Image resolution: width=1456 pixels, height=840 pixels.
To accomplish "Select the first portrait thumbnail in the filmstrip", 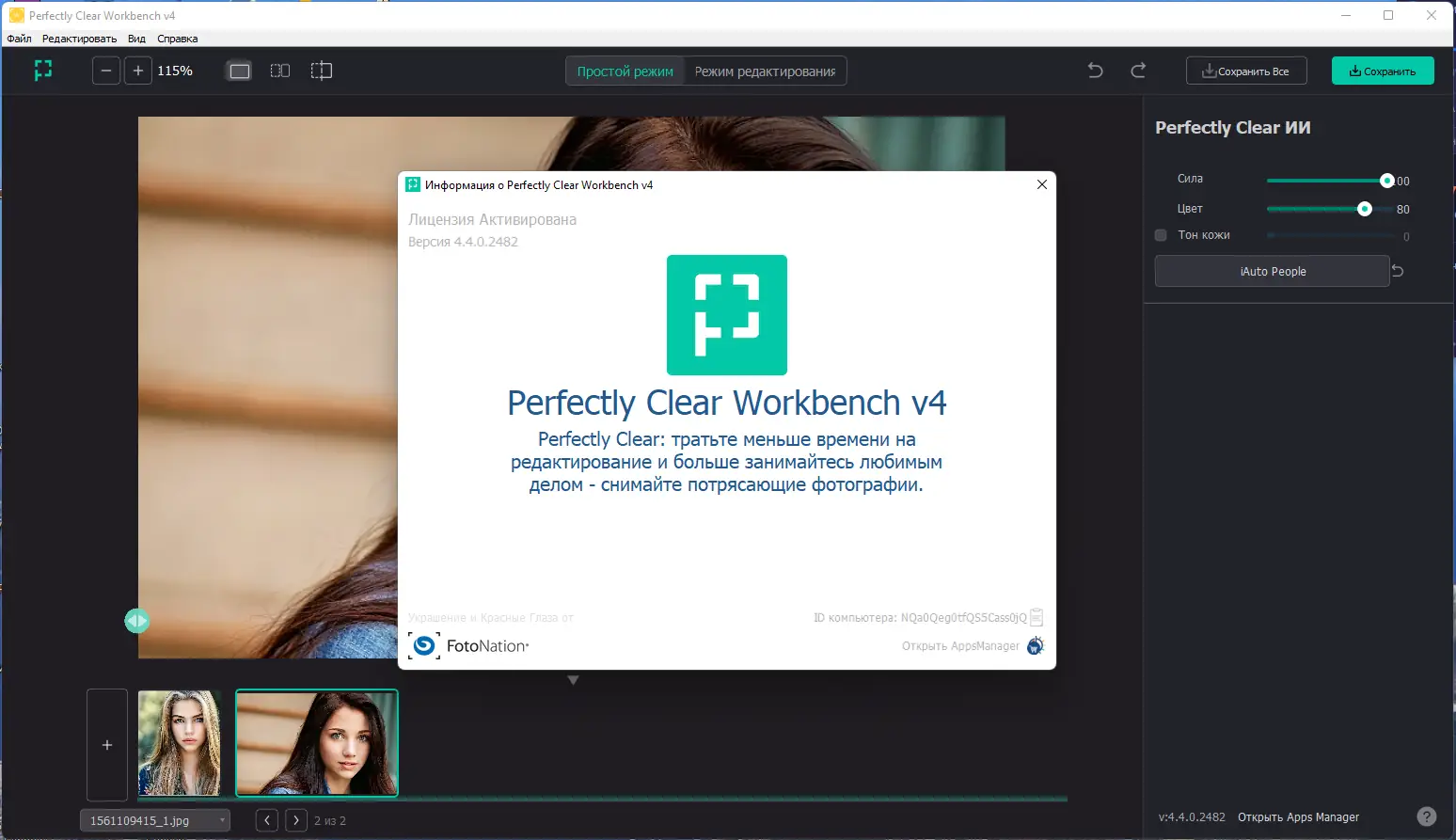I will [180, 743].
